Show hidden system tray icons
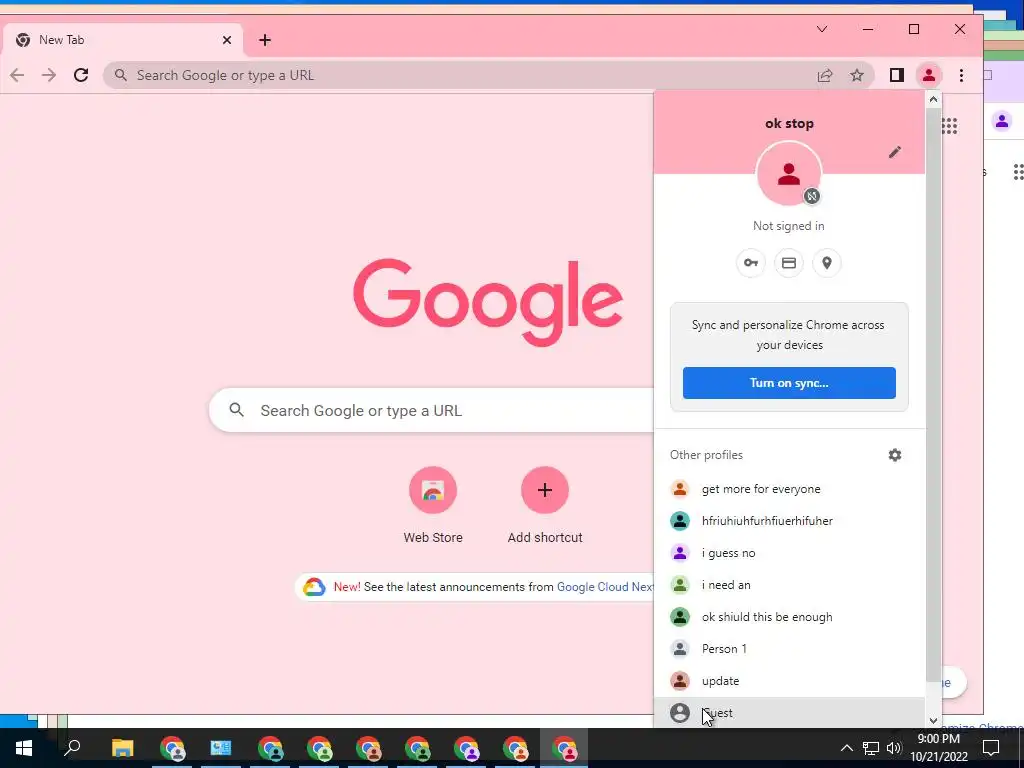This screenshot has width=1024, height=768. pos(846,748)
